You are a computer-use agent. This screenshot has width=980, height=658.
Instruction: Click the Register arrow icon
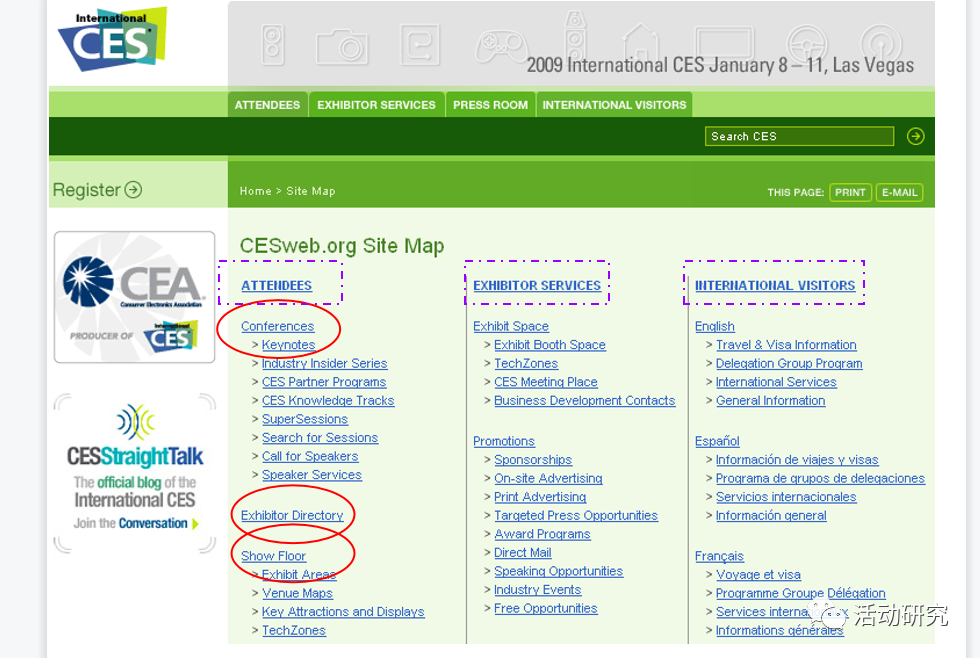[133, 189]
